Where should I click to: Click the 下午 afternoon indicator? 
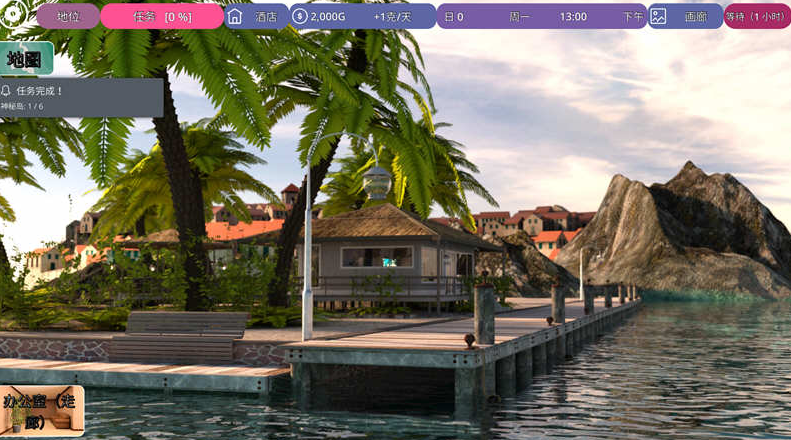coord(632,16)
